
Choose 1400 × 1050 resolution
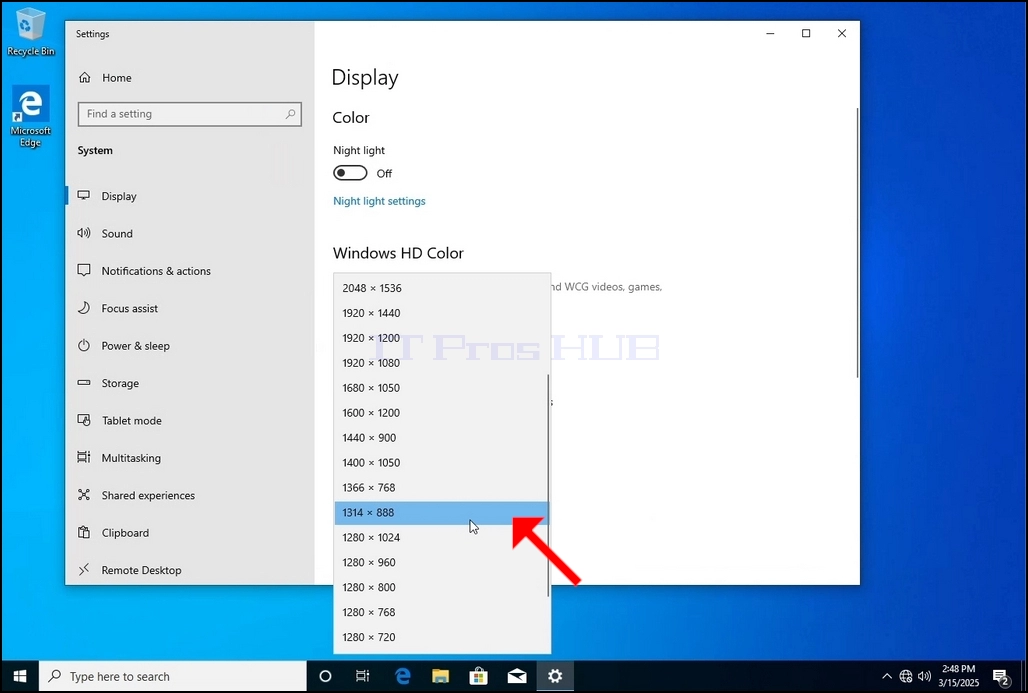[441, 462]
